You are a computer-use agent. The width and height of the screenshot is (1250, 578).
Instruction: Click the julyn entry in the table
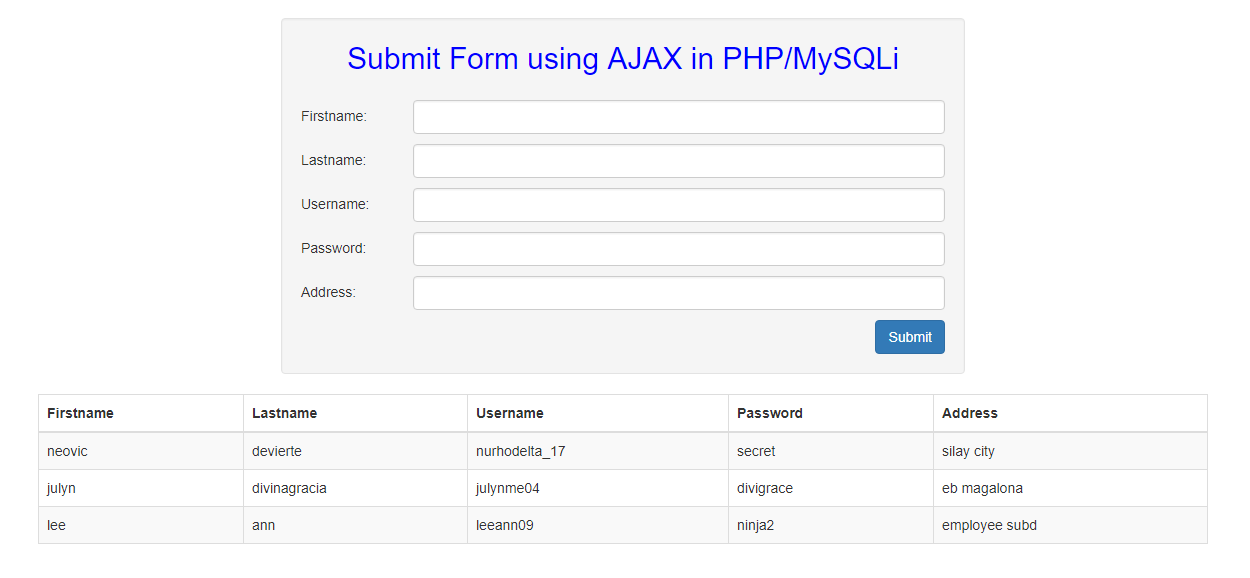click(61, 488)
